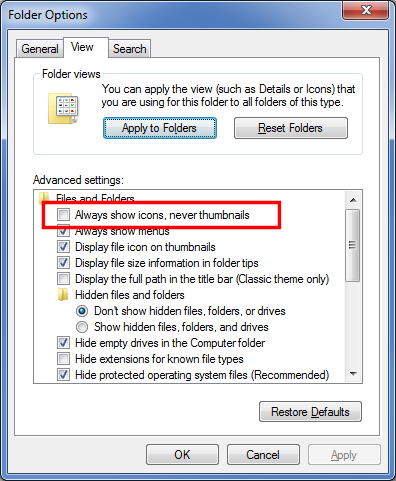Select Show hidden files, folders, and drives
396x481 pixels.
click(x=82, y=327)
